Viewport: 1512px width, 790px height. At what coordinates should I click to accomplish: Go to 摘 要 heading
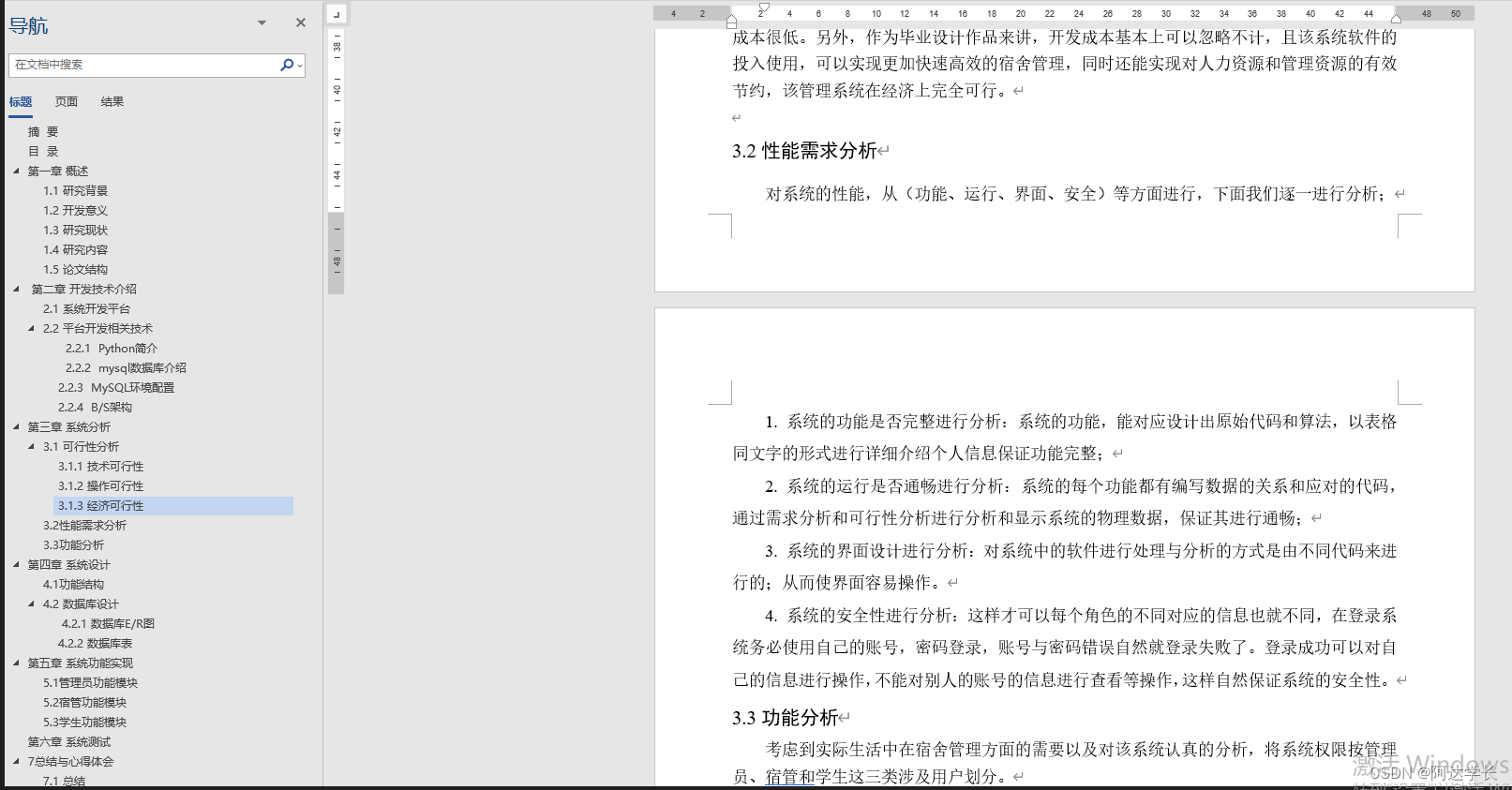click(43, 131)
